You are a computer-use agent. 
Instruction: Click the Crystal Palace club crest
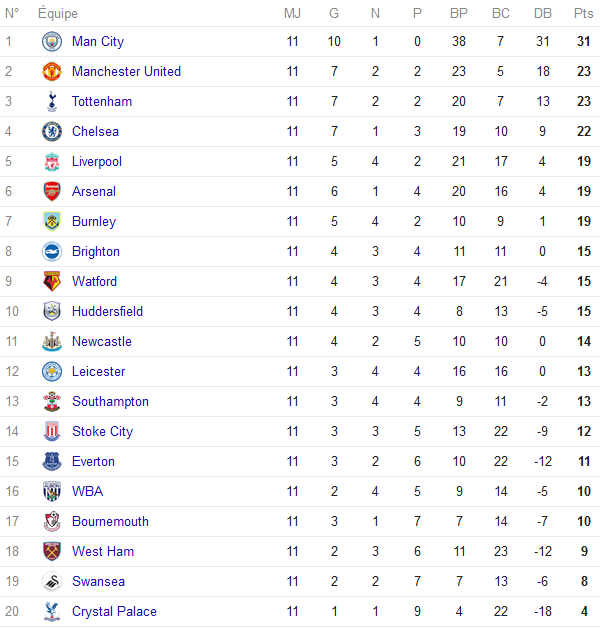(x=52, y=612)
